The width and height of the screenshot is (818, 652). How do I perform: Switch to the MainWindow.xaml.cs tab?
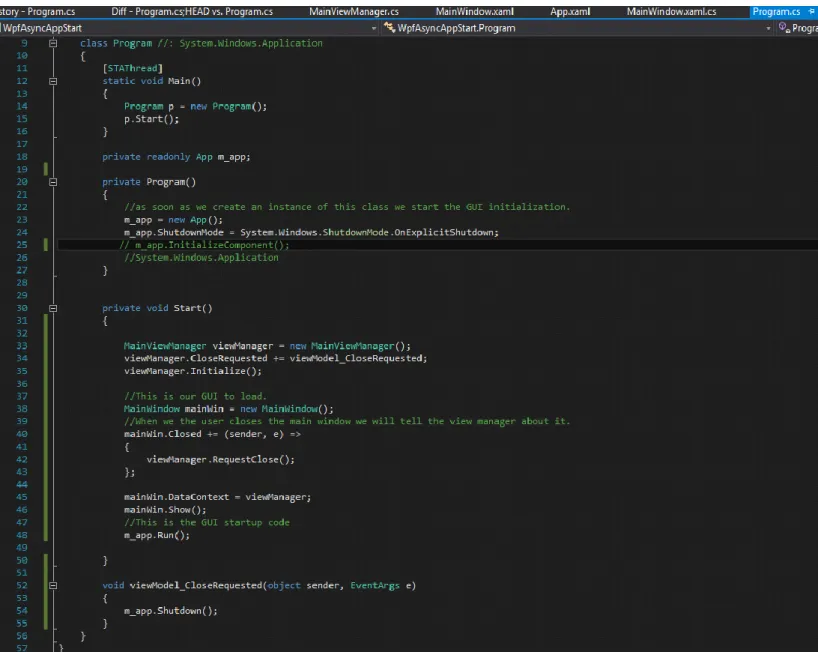671,11
